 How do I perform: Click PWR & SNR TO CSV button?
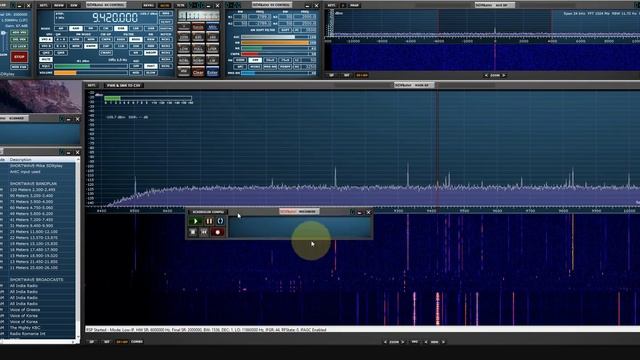123,85
